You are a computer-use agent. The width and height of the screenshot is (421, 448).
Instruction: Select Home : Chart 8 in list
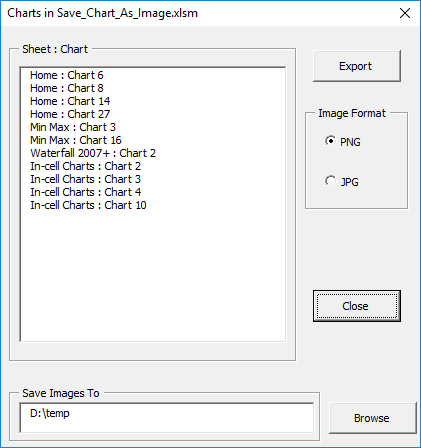pyautogui.click(x=153, y=88)
